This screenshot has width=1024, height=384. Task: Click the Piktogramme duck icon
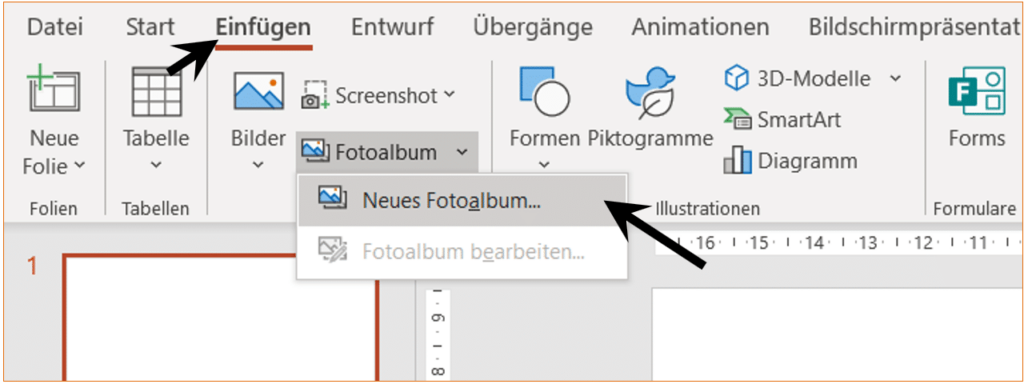(x=650, y=93)
